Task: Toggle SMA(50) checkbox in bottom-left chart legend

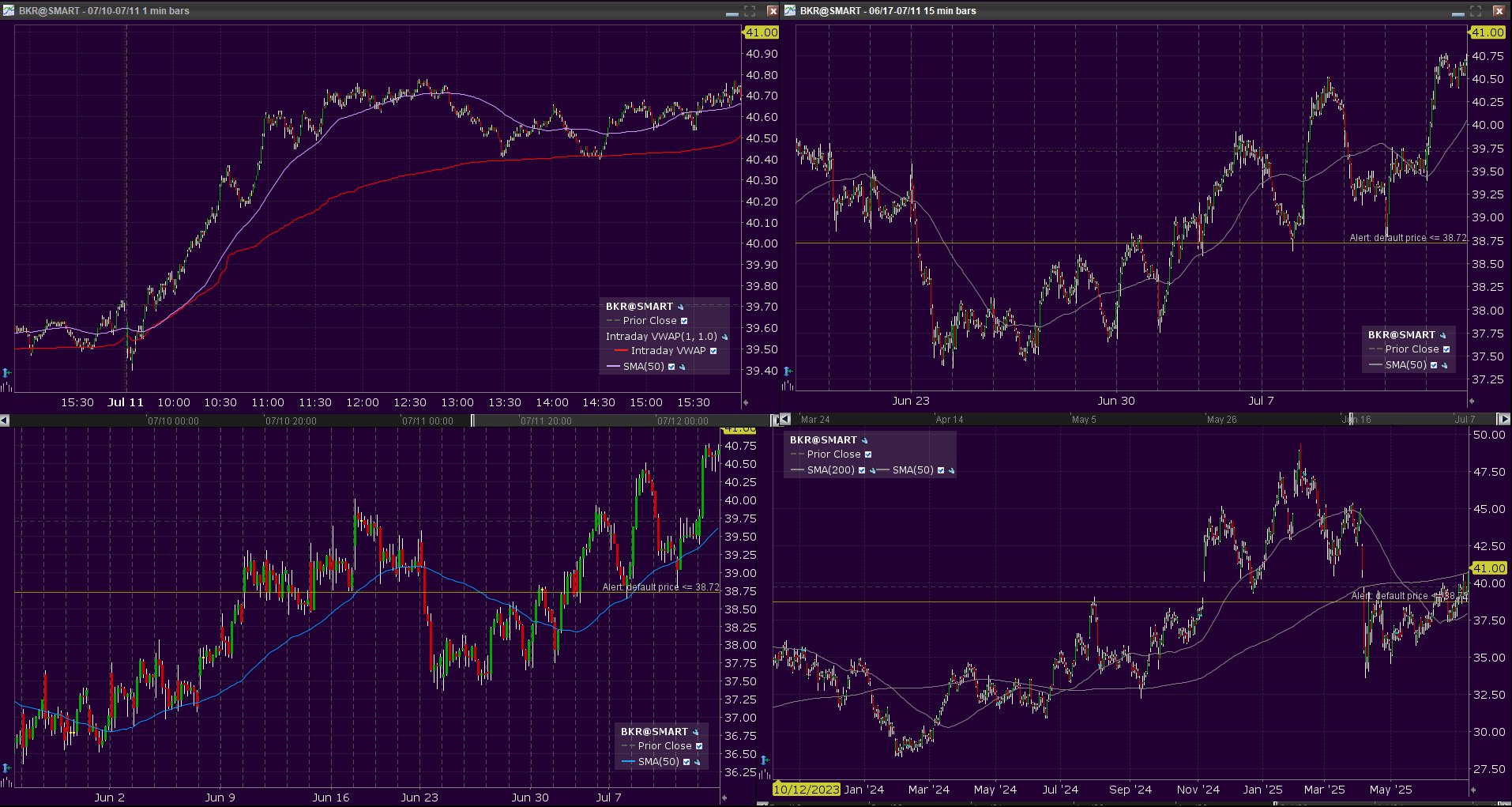Action: 686,762
